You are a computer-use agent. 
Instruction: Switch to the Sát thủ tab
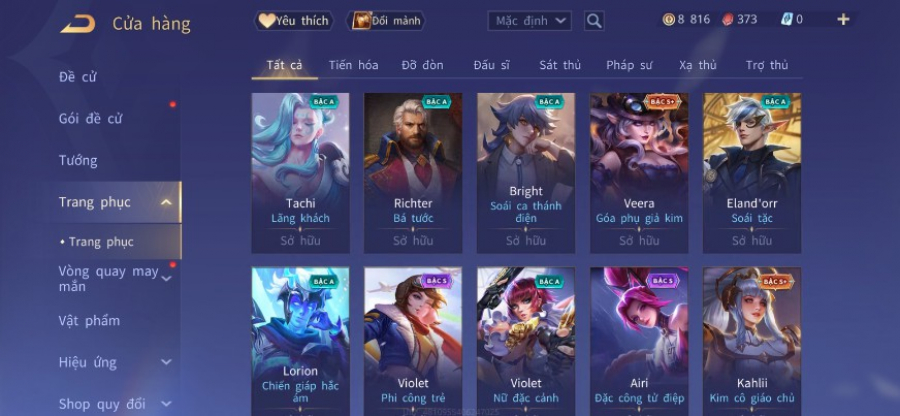pos(560,65)
